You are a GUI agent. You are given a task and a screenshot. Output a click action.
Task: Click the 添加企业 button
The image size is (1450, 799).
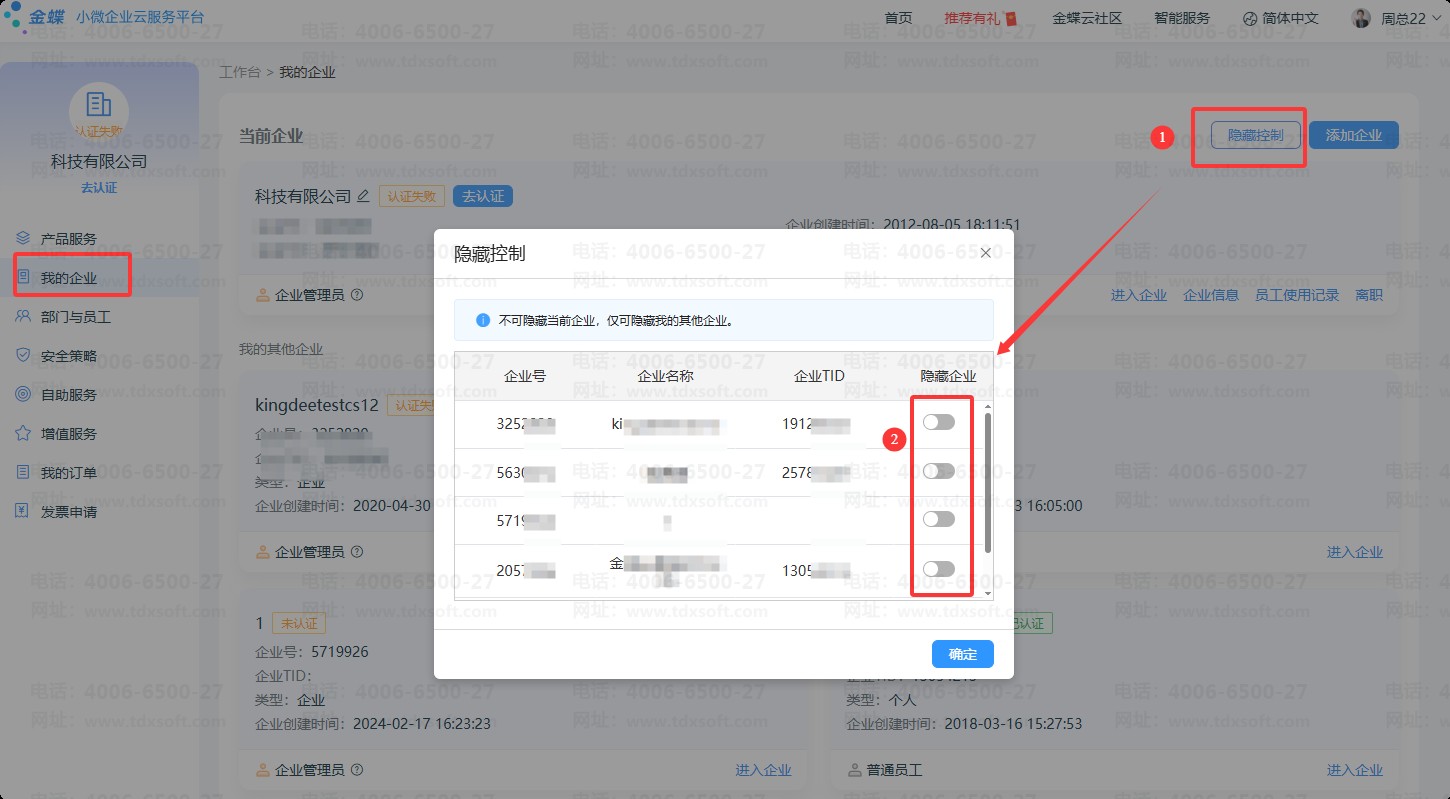1353,135
